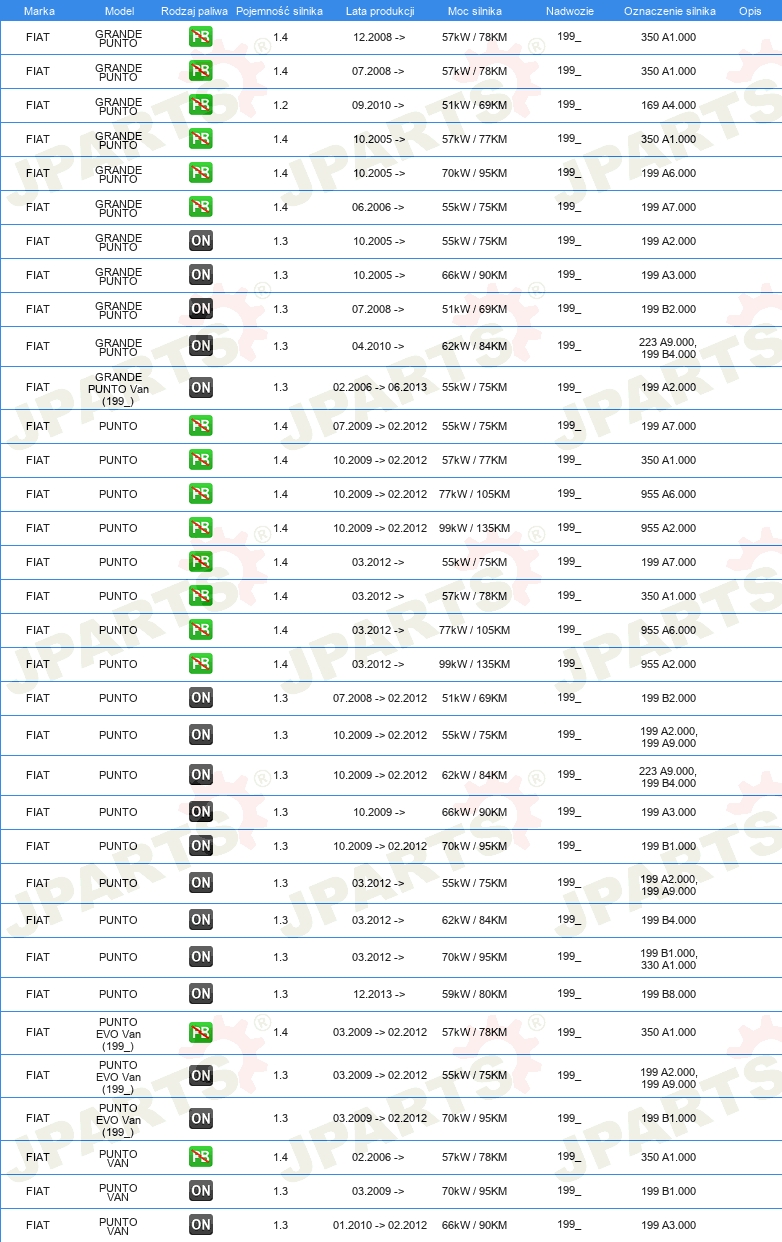This screenshot has width=782, height=1242.
Task: Click the Model column header
Action: [119, 11]
